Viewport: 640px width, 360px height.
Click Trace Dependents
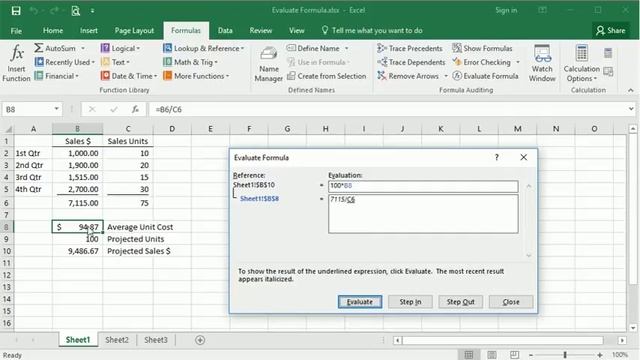pyautogui.click(x=411, y=62)
